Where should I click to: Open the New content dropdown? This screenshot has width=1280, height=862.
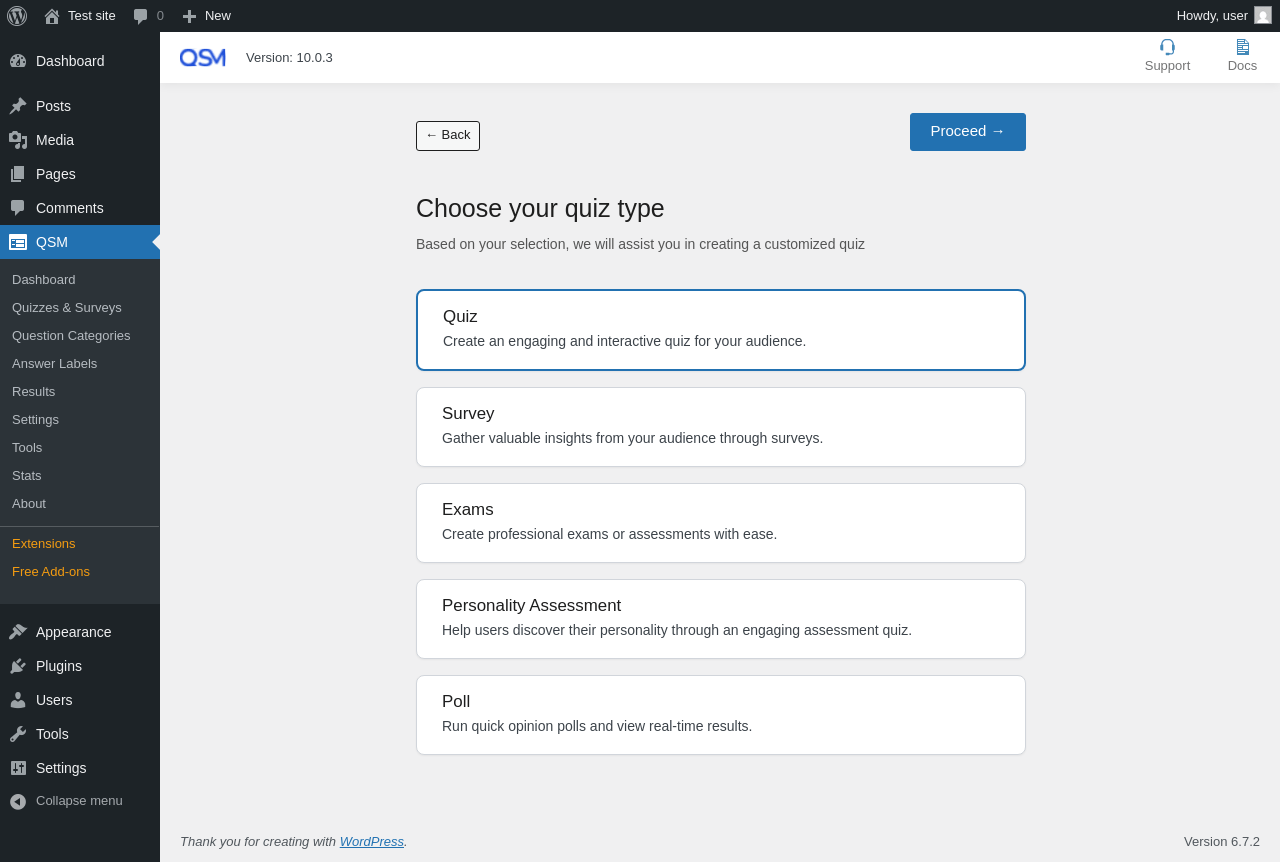click(207, 16)
